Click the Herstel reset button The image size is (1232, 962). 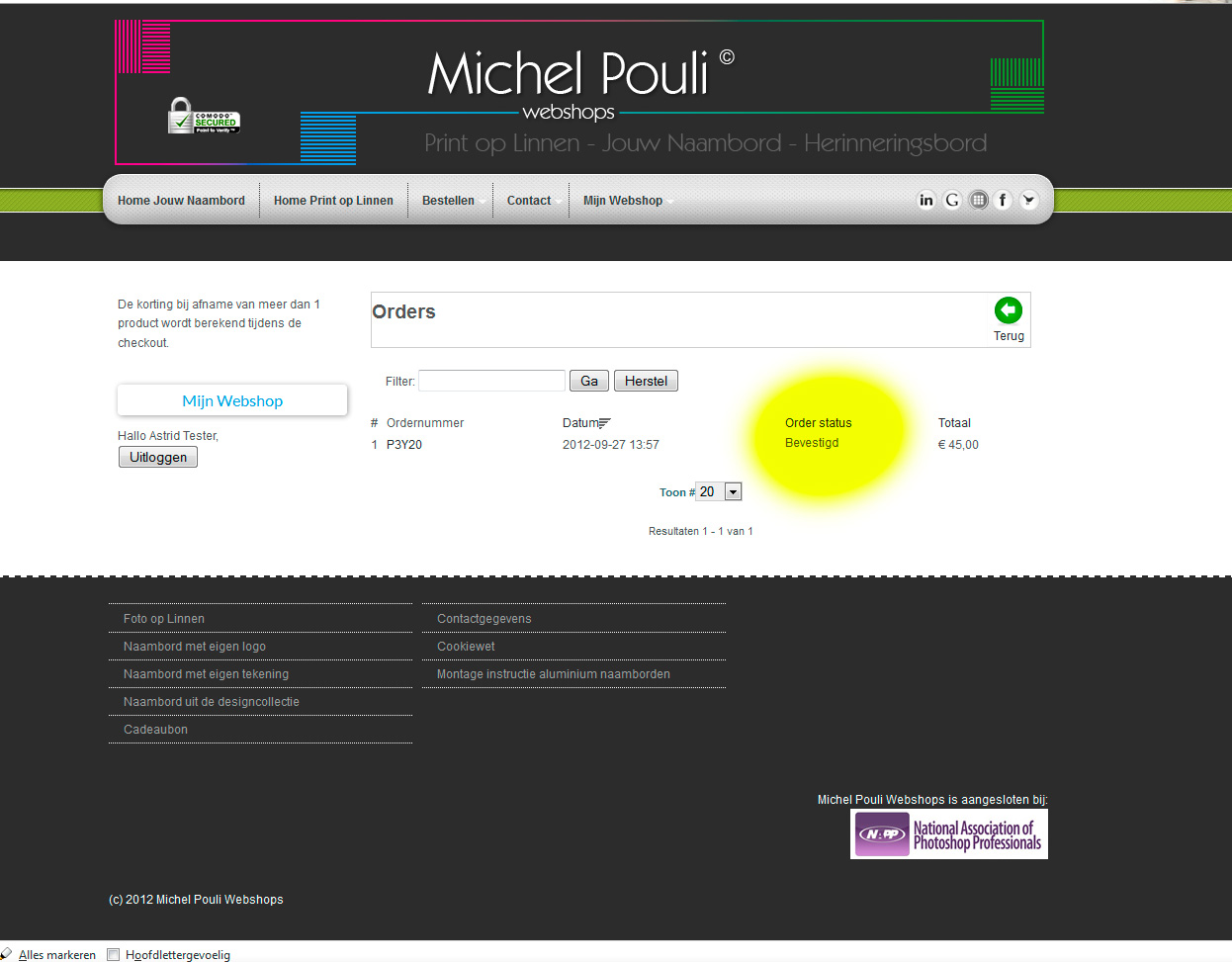click(646, 381)
